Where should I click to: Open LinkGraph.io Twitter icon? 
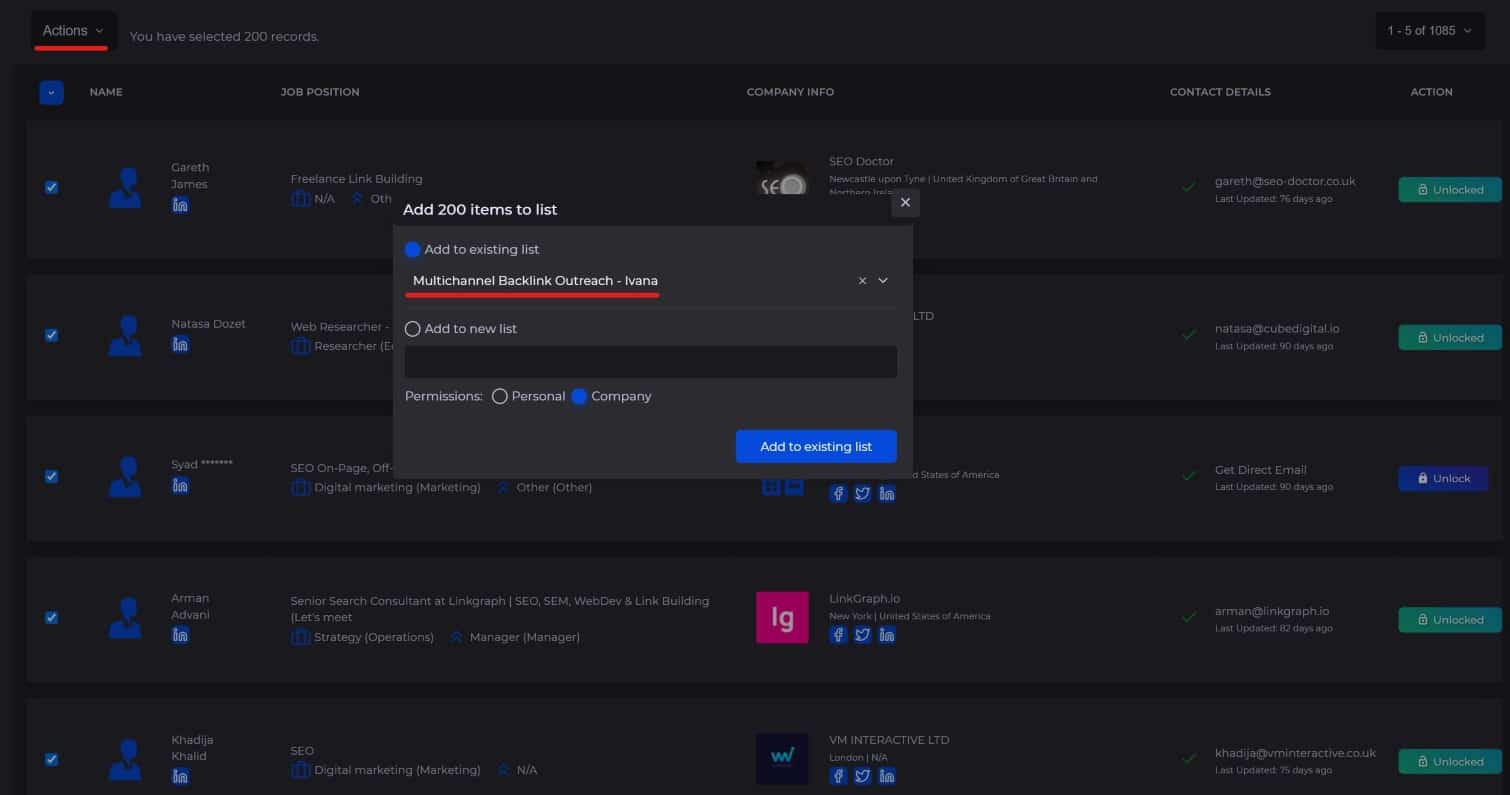click(862, 635)
